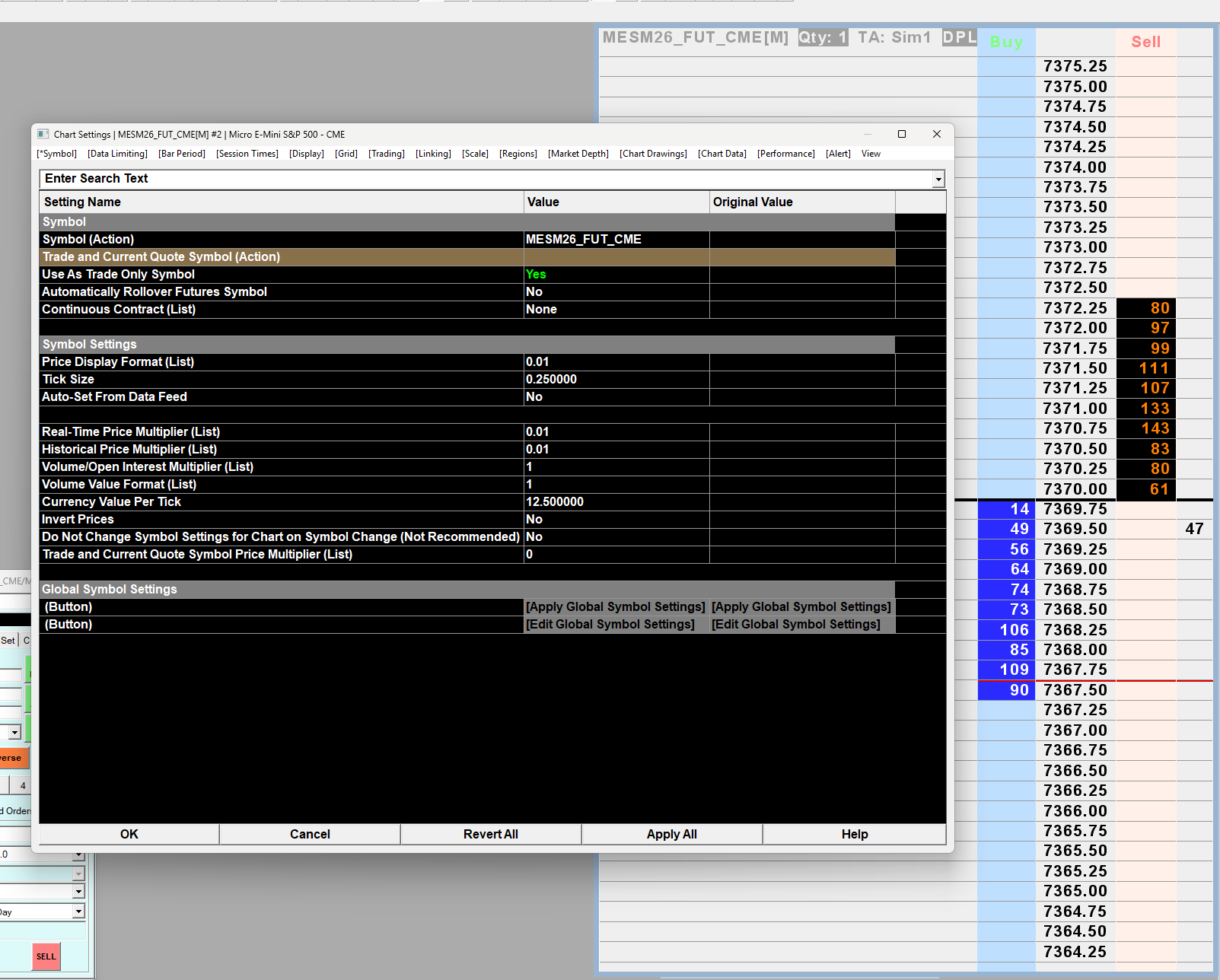Viewport: 1220px width, 980px height.
Task: Click the Chart Settings window title icon
Action: [43, 134]
